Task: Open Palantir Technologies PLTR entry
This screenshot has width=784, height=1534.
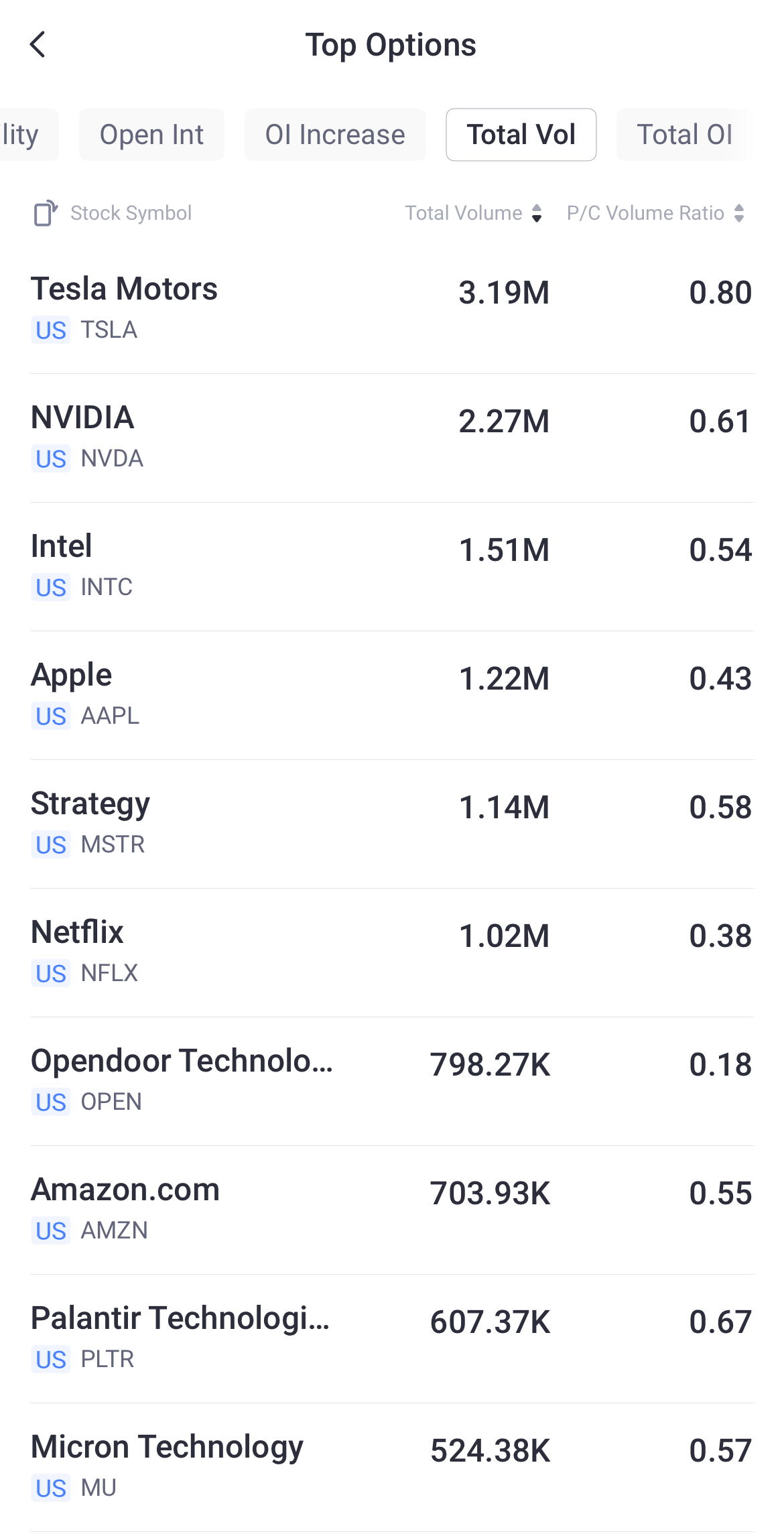Action: (392, 1338)
